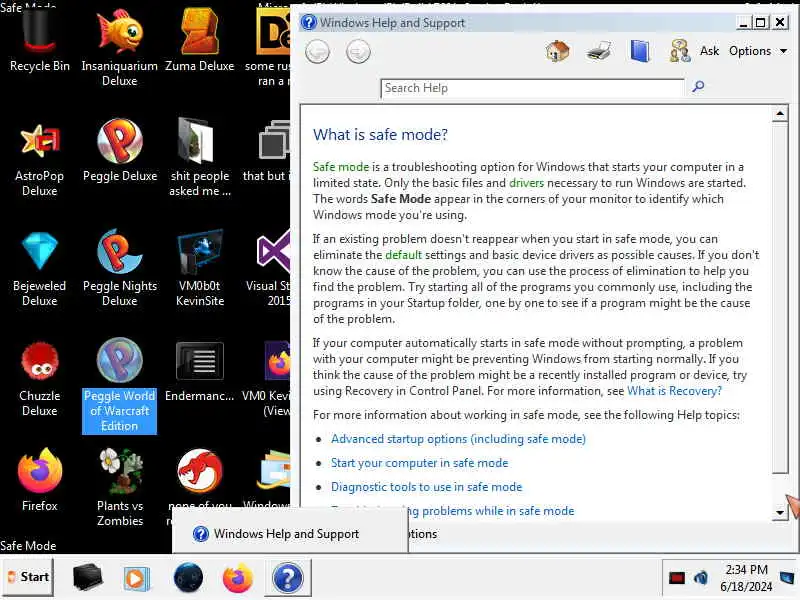
Task: Launch Firefox from the taskbar
Action: pos(238,578)
